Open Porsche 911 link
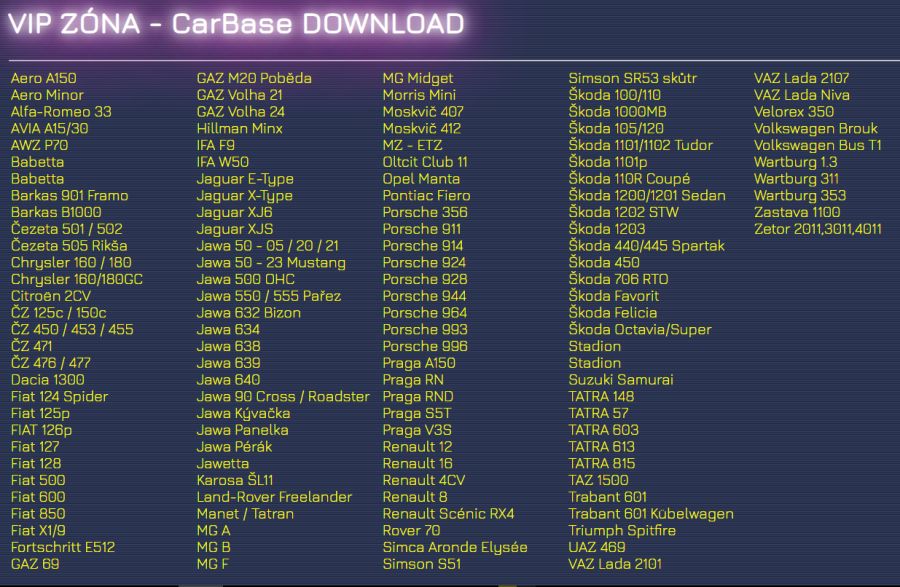900x587 pixels. 422,229
